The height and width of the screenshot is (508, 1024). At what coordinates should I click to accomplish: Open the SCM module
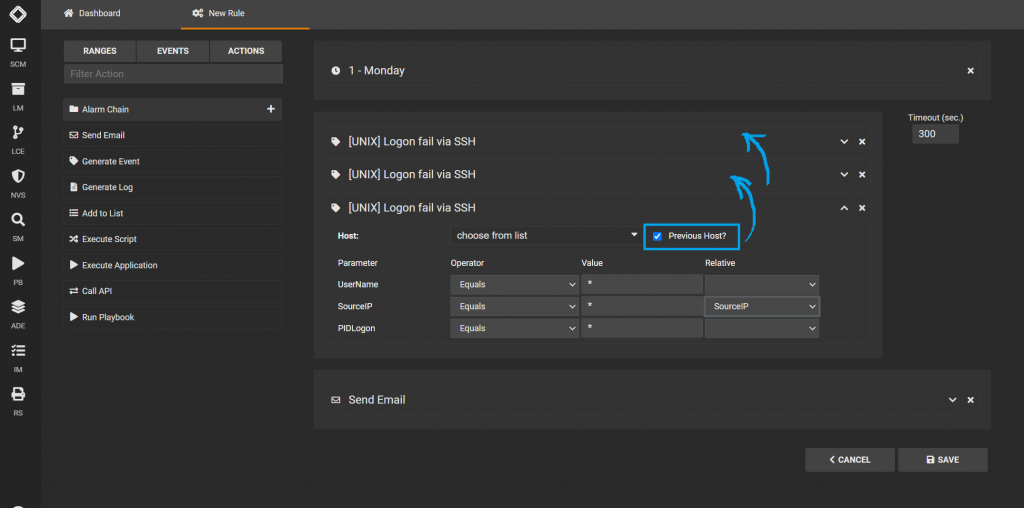[18, 52]
